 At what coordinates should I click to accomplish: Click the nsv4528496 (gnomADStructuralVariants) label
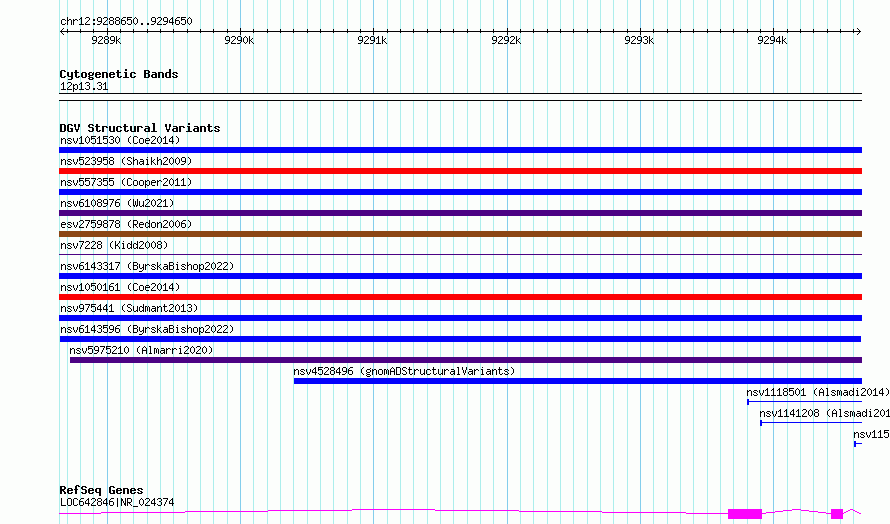click(404, 371)
